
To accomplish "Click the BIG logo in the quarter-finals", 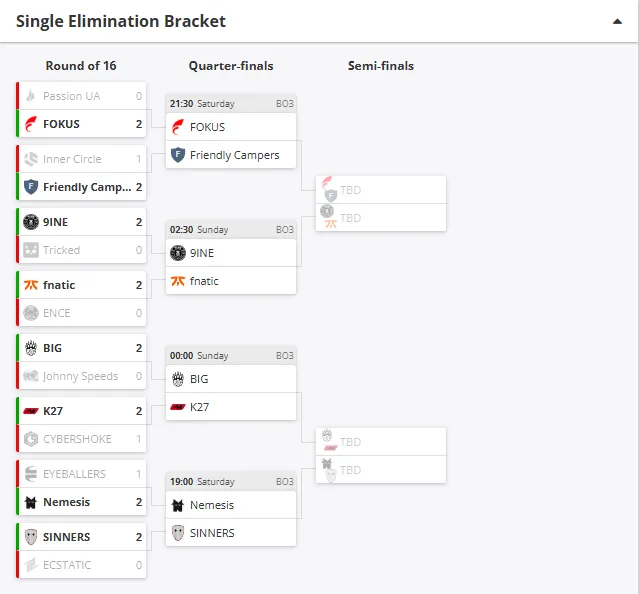I will click(x=178, y=379).
